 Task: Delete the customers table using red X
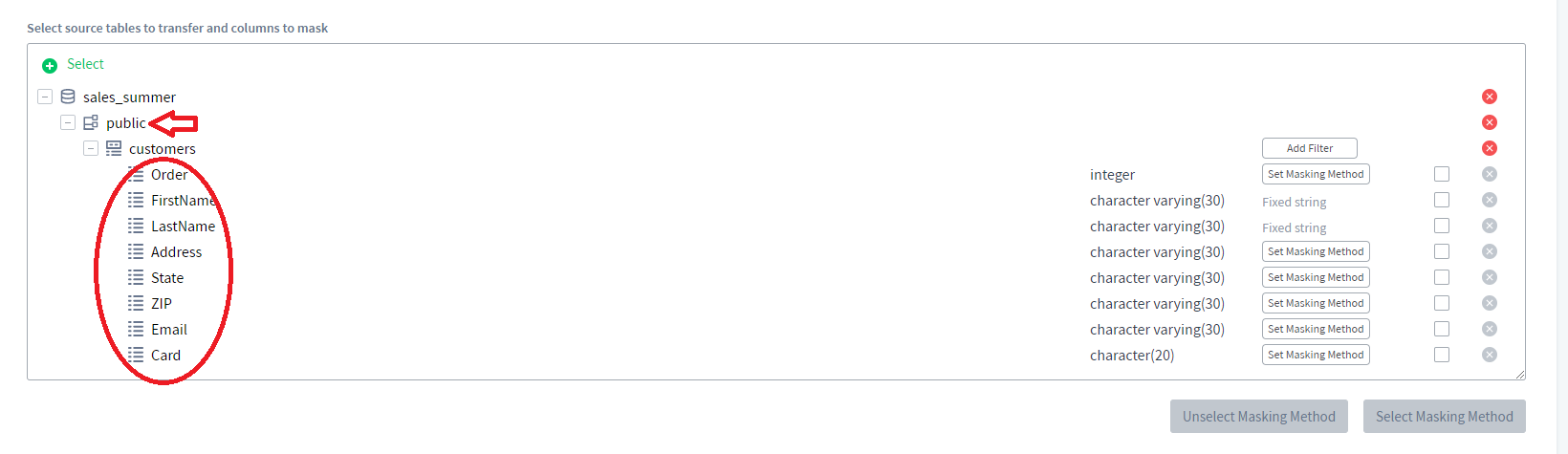1489,148
